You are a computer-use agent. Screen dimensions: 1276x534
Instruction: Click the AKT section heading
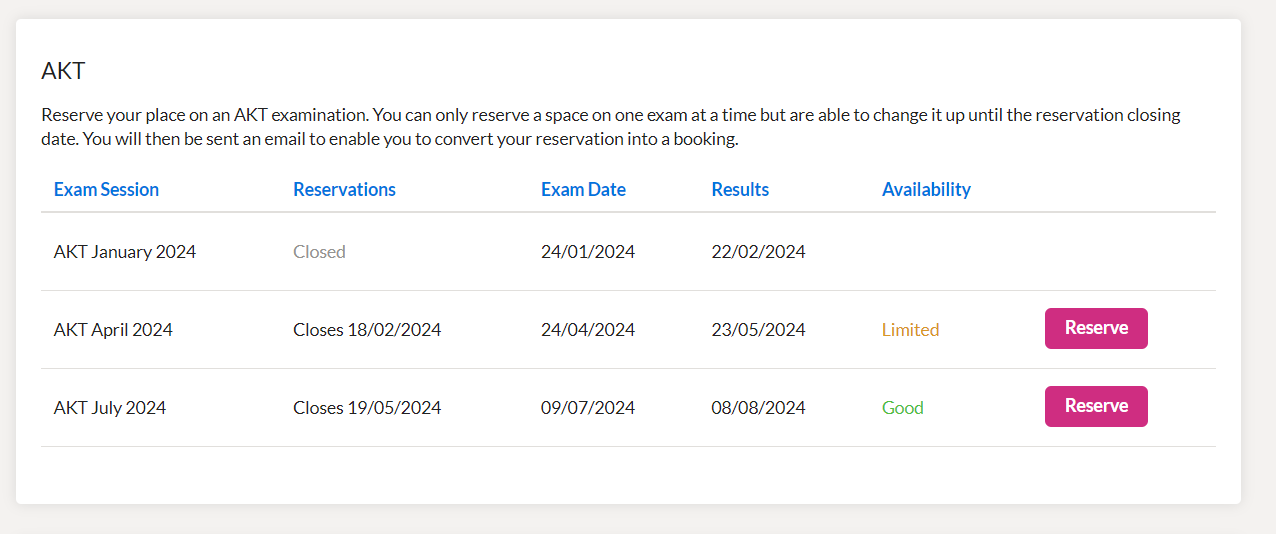63,71
